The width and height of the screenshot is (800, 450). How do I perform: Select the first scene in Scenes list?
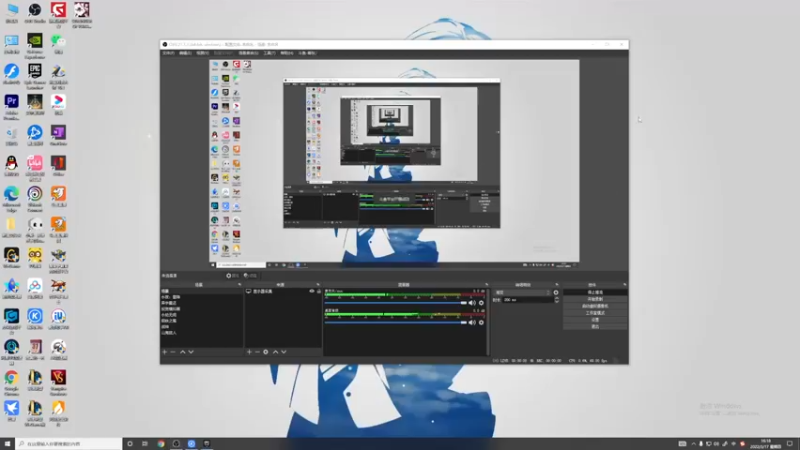coord(201,291)
